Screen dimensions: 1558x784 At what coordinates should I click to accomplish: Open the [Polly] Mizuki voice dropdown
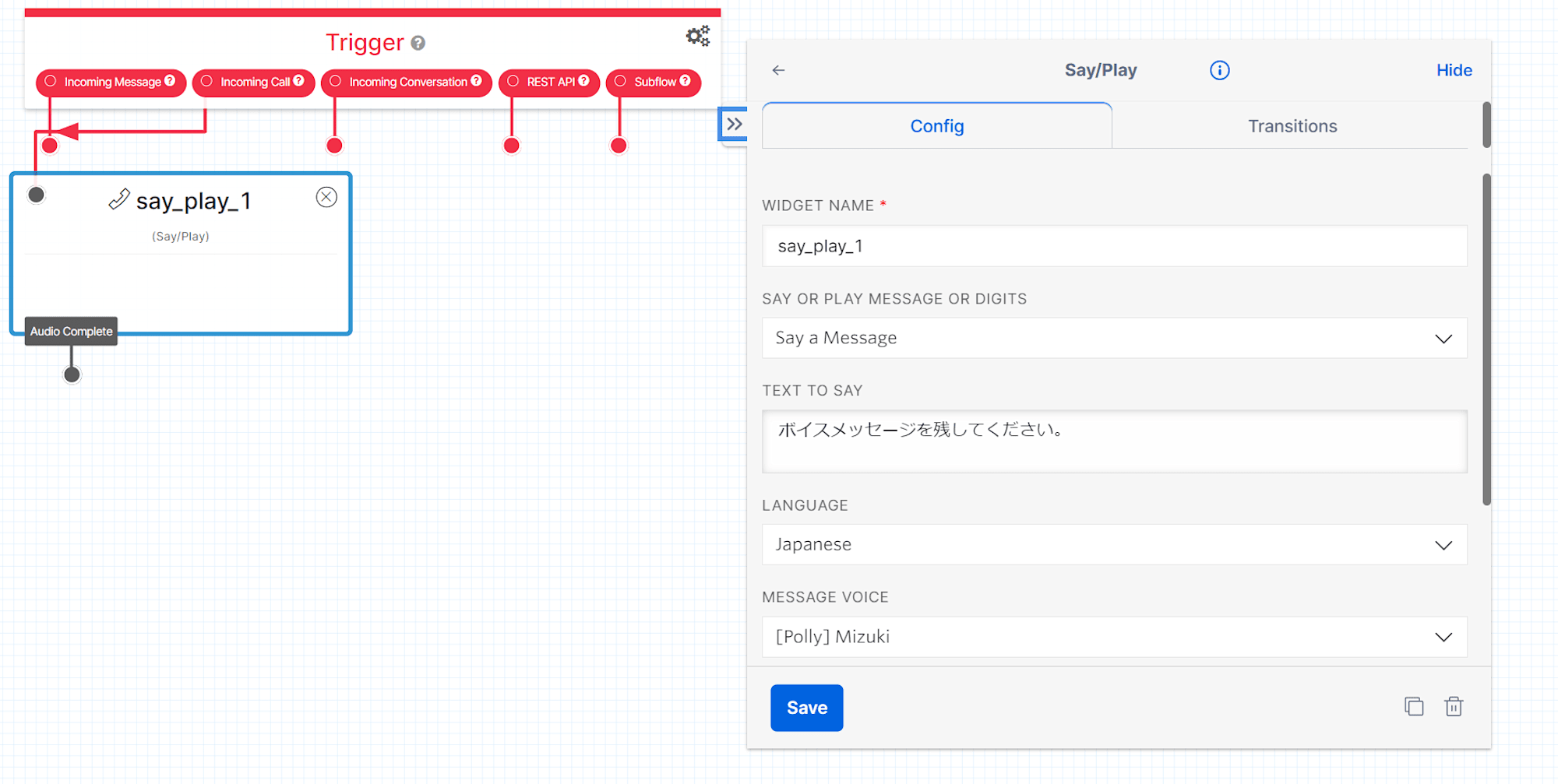pos(1114,637)
